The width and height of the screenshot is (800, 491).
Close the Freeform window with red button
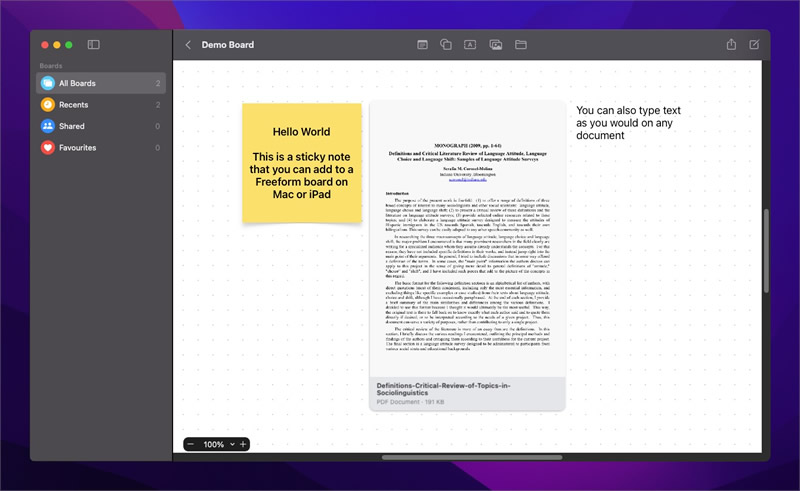click(45, 45)
